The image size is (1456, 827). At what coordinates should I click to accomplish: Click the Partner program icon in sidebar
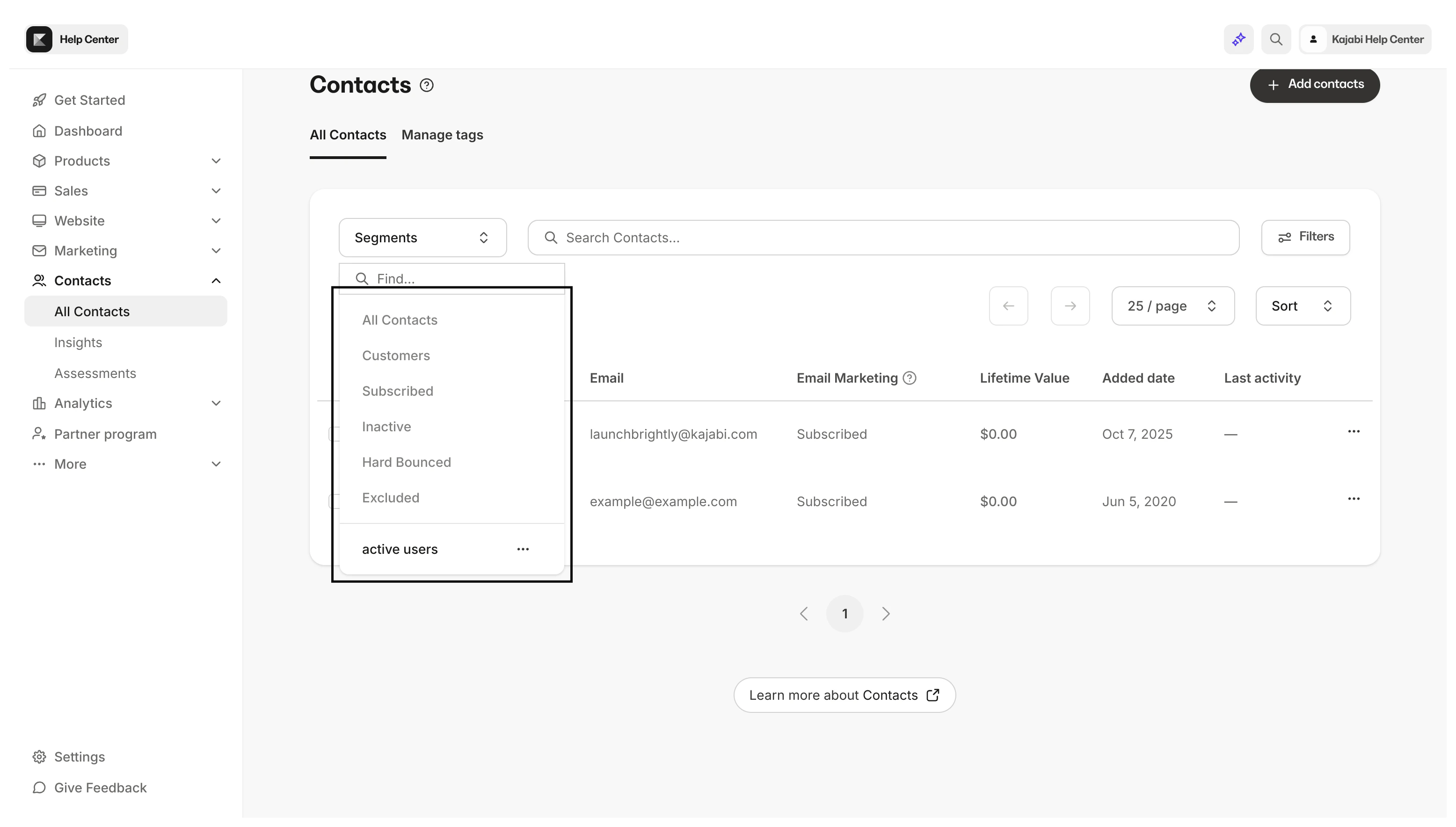coord(39,434)
